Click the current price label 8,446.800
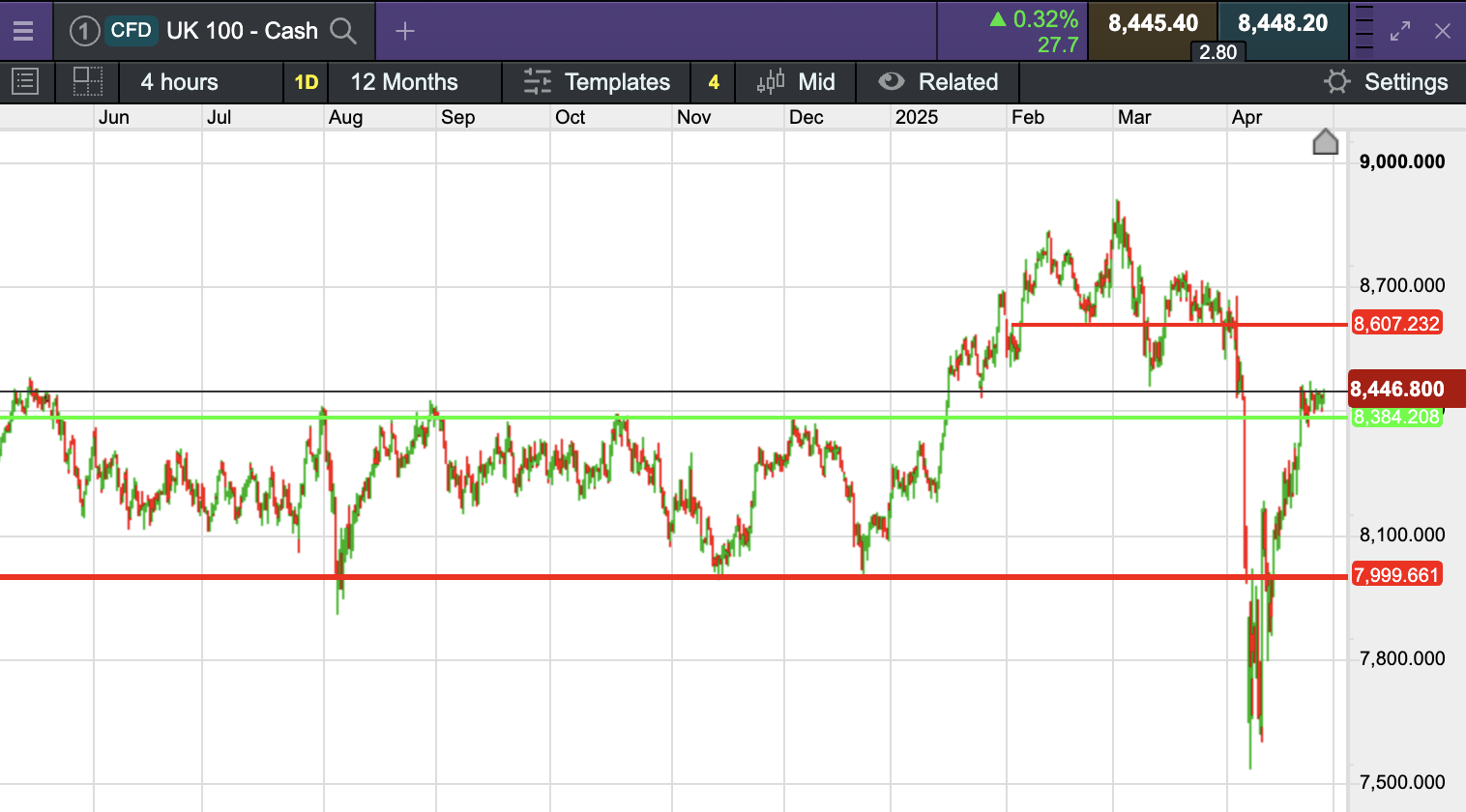The width and height of the screenshot is (1466, 812). coord(1407,390)
